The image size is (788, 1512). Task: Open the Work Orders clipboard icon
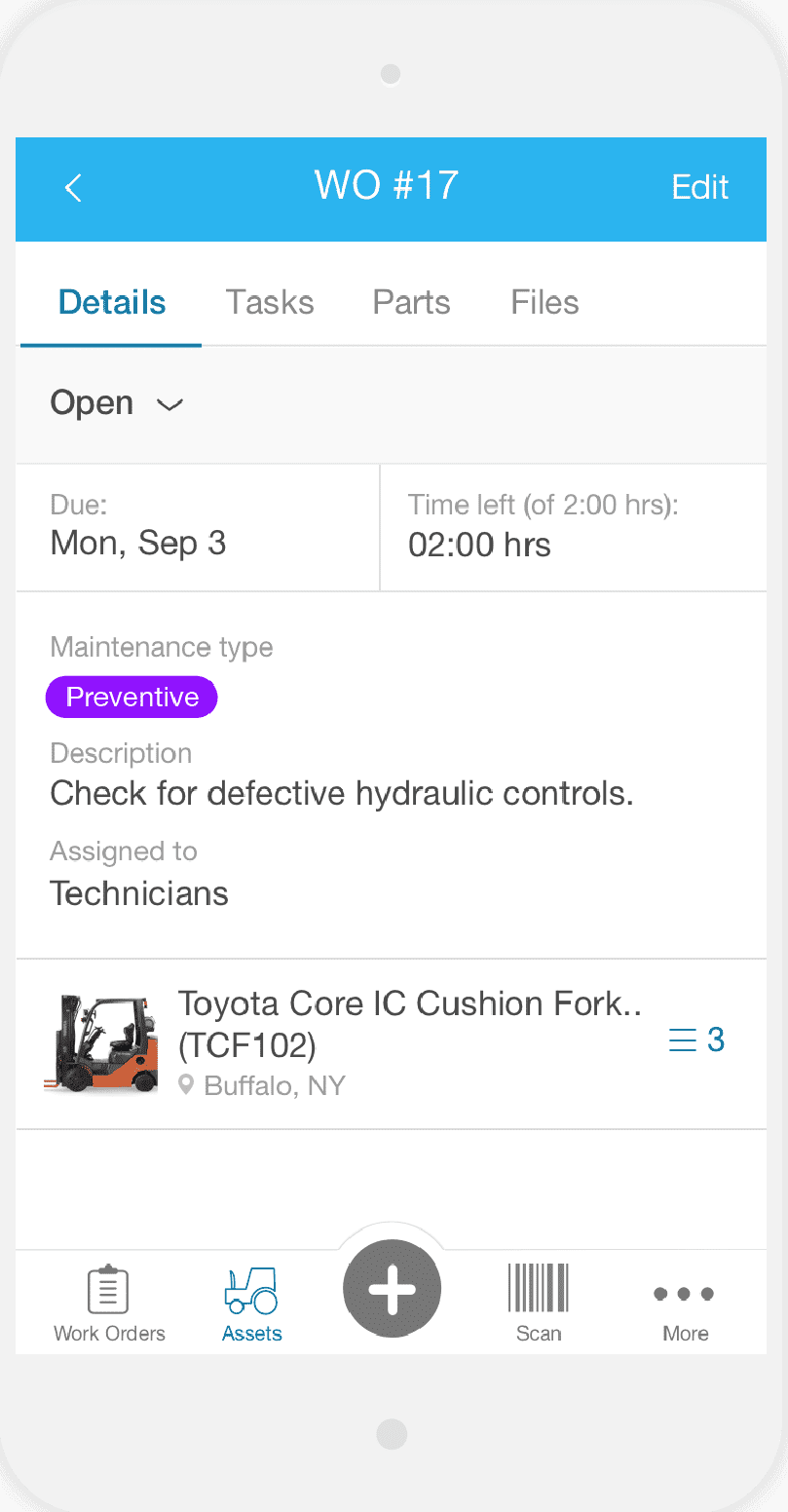pyautogui.click(x=108, y=1290)
